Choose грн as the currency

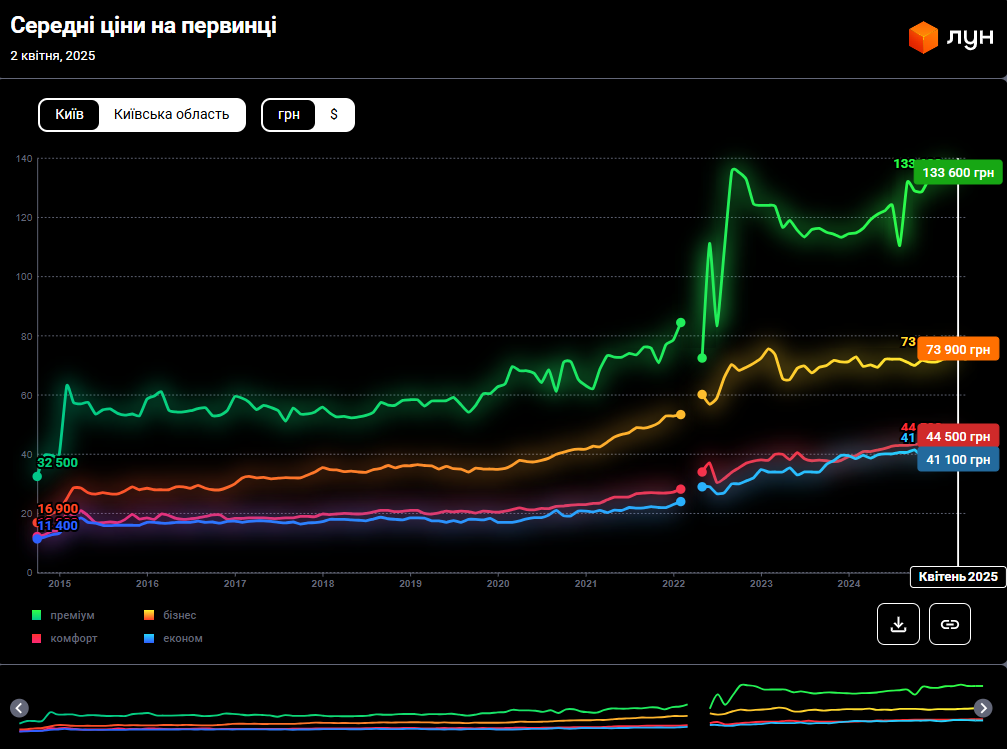[289, 114]
